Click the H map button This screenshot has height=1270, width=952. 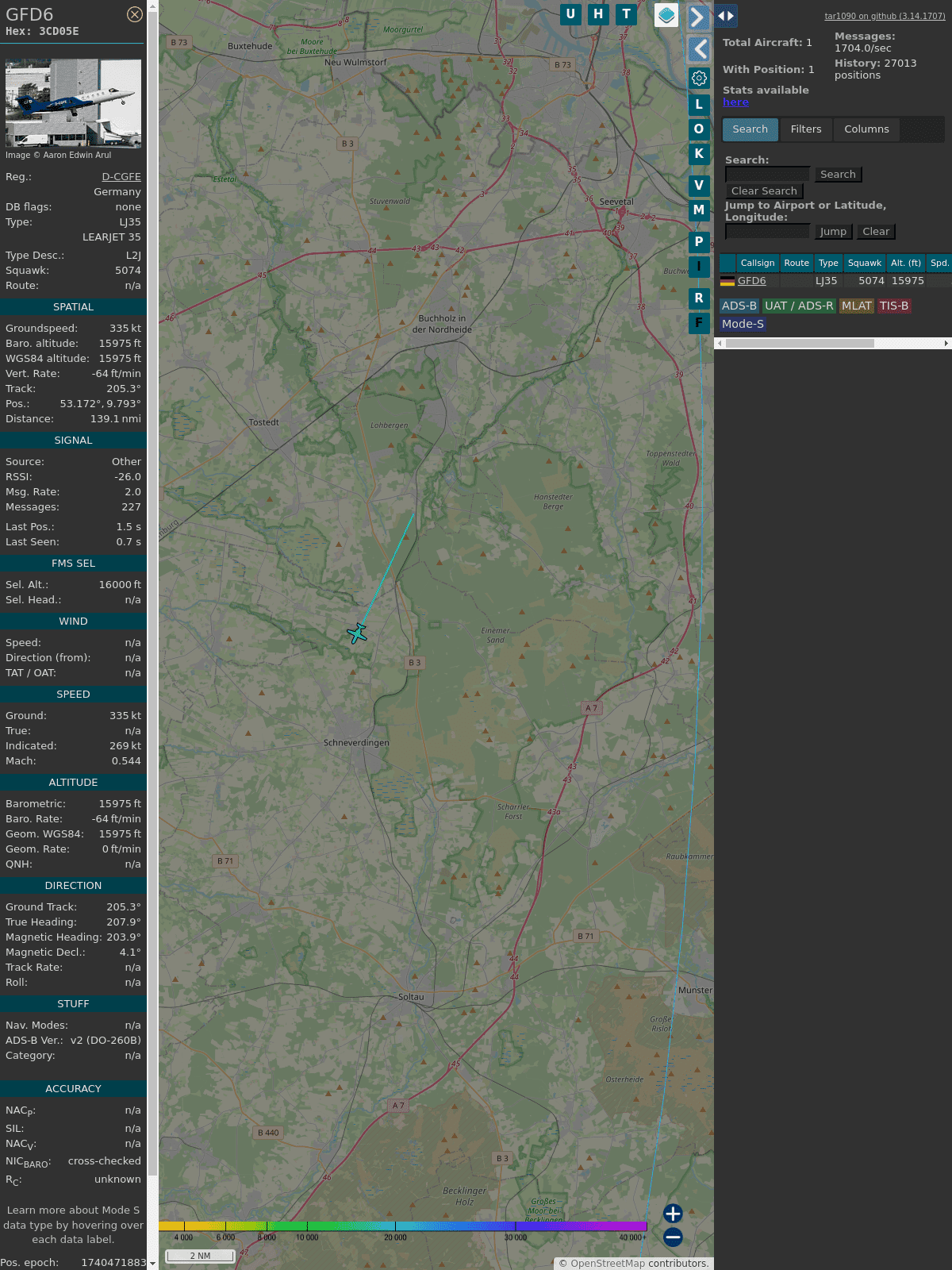pyautogui.click(x=598, y=14)
